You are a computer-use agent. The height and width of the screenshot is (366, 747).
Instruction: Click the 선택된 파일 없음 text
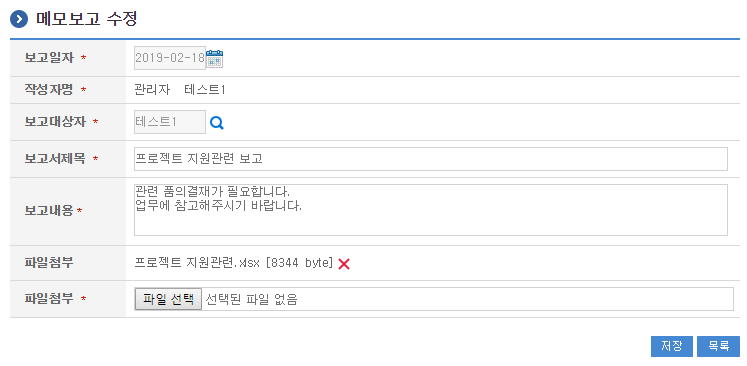point(252,300)
